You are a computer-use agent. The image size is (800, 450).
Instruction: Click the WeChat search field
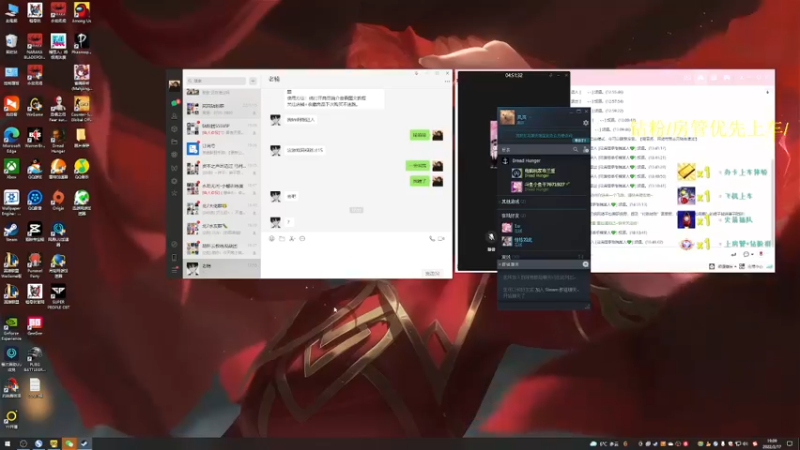click(x=216, y=81)
